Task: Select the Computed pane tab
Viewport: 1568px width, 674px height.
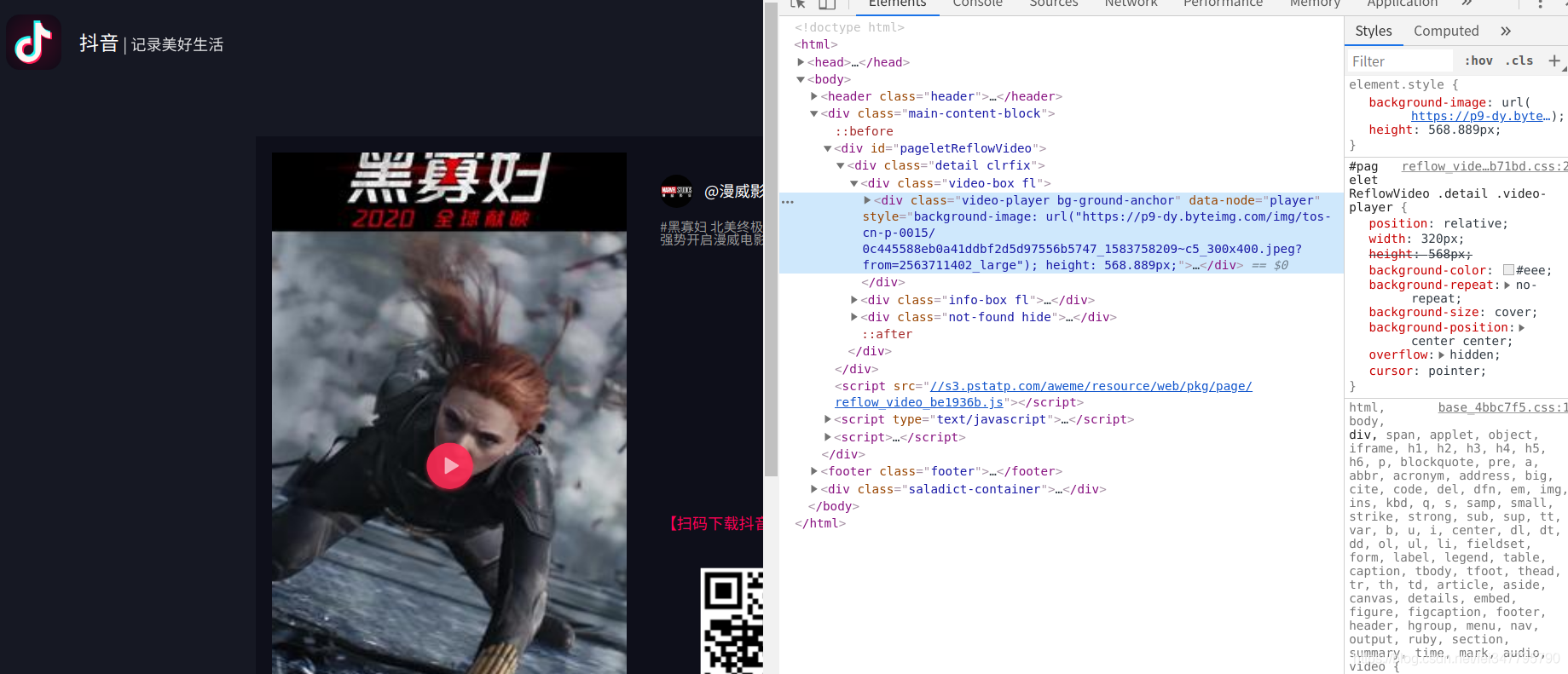Action: tap(1446, 31)
